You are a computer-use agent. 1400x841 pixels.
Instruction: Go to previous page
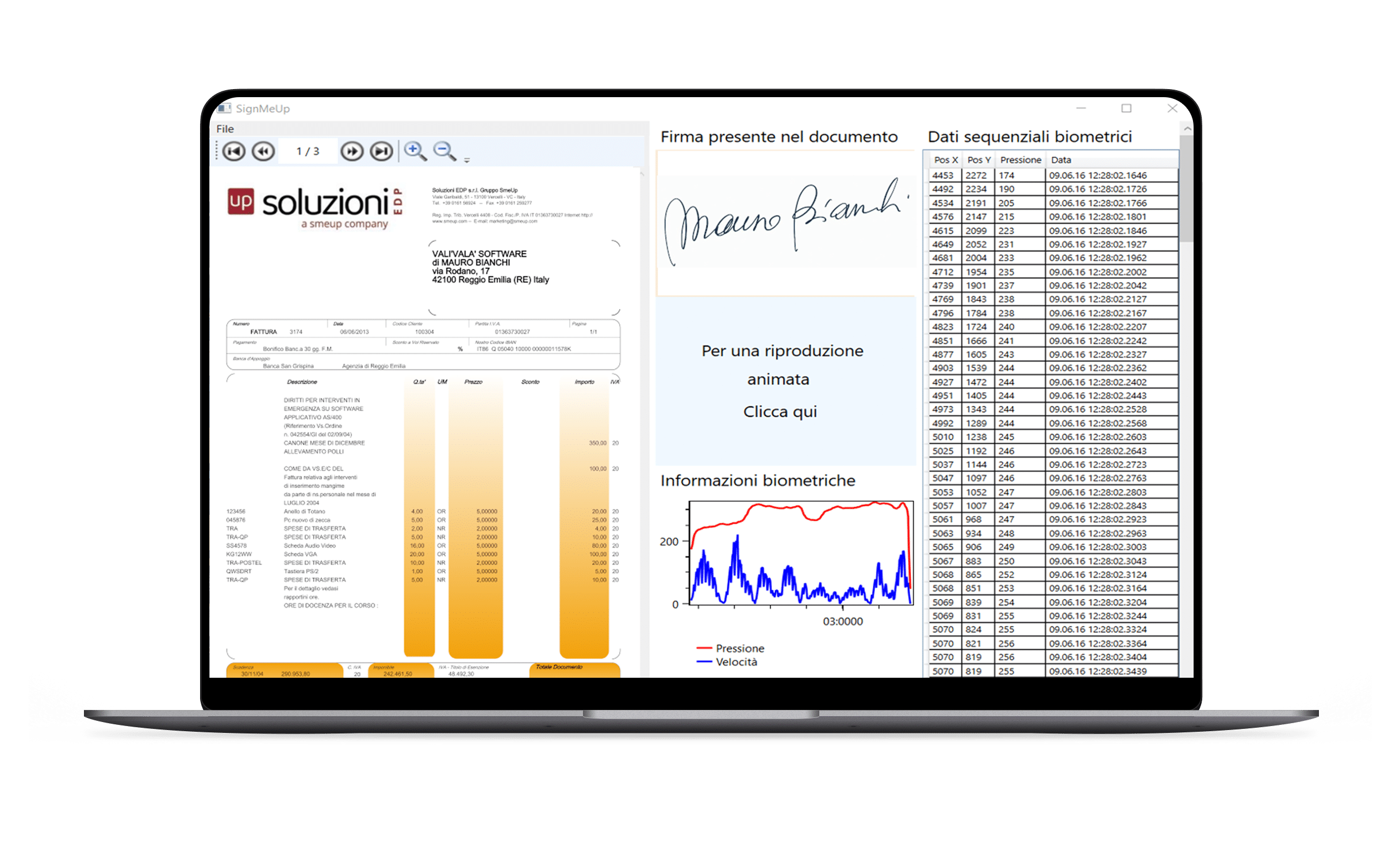[x=264, y=151]
